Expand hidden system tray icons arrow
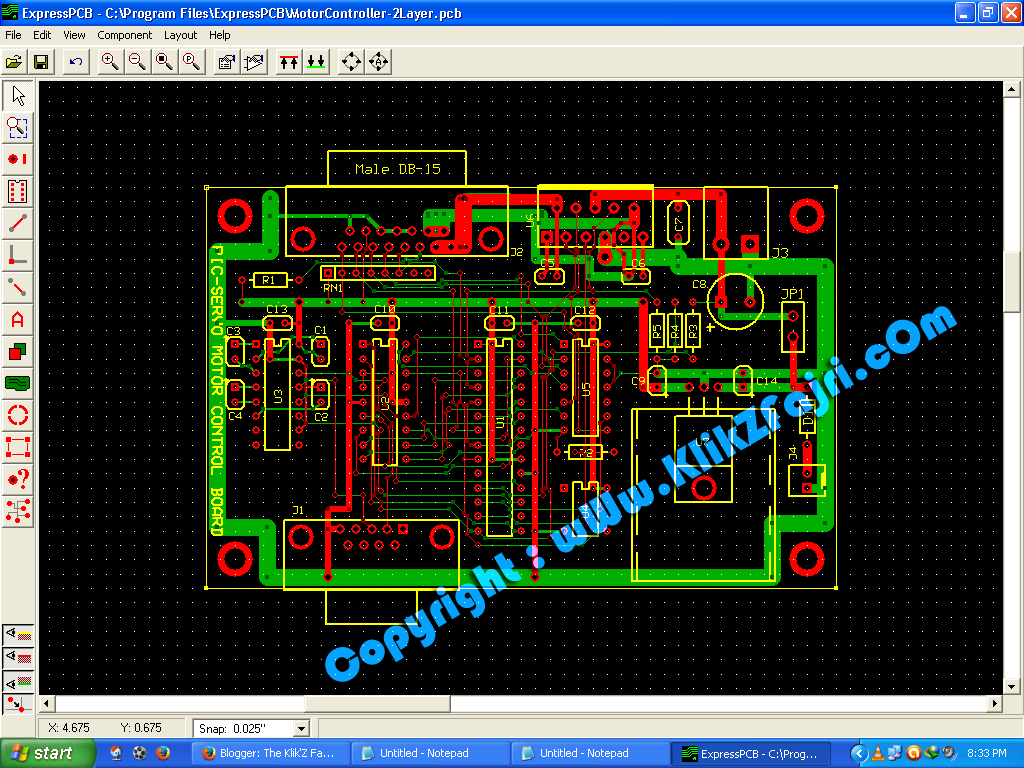Screen dimensions: 1024x768 pyautogui.click(x=859, y=754)
